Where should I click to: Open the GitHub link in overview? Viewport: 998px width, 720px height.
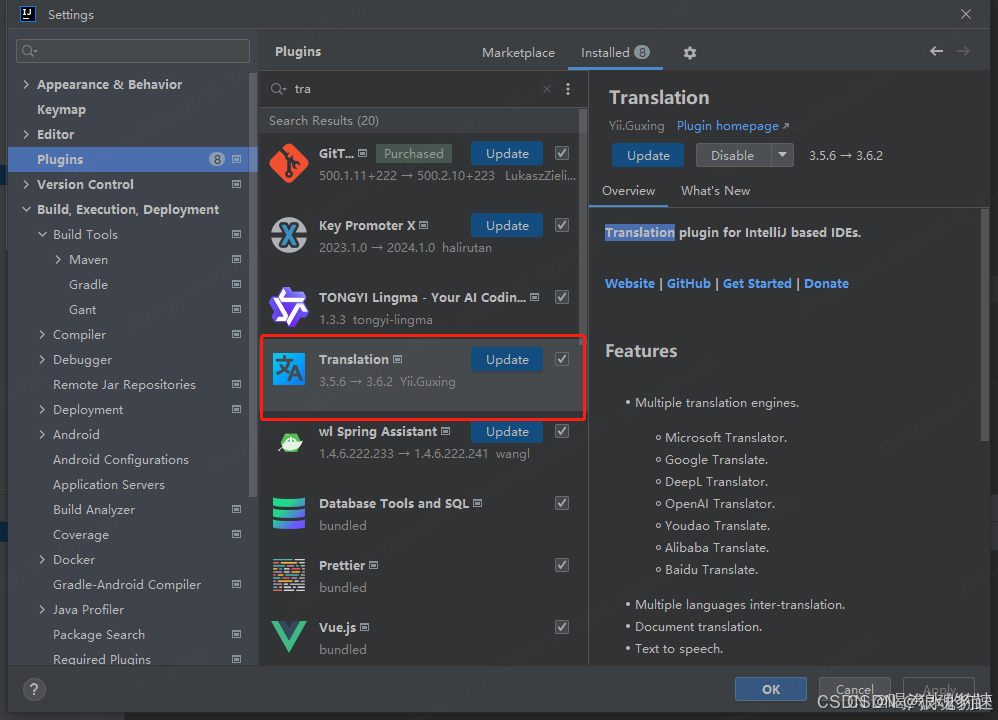(x=689, y=284)
